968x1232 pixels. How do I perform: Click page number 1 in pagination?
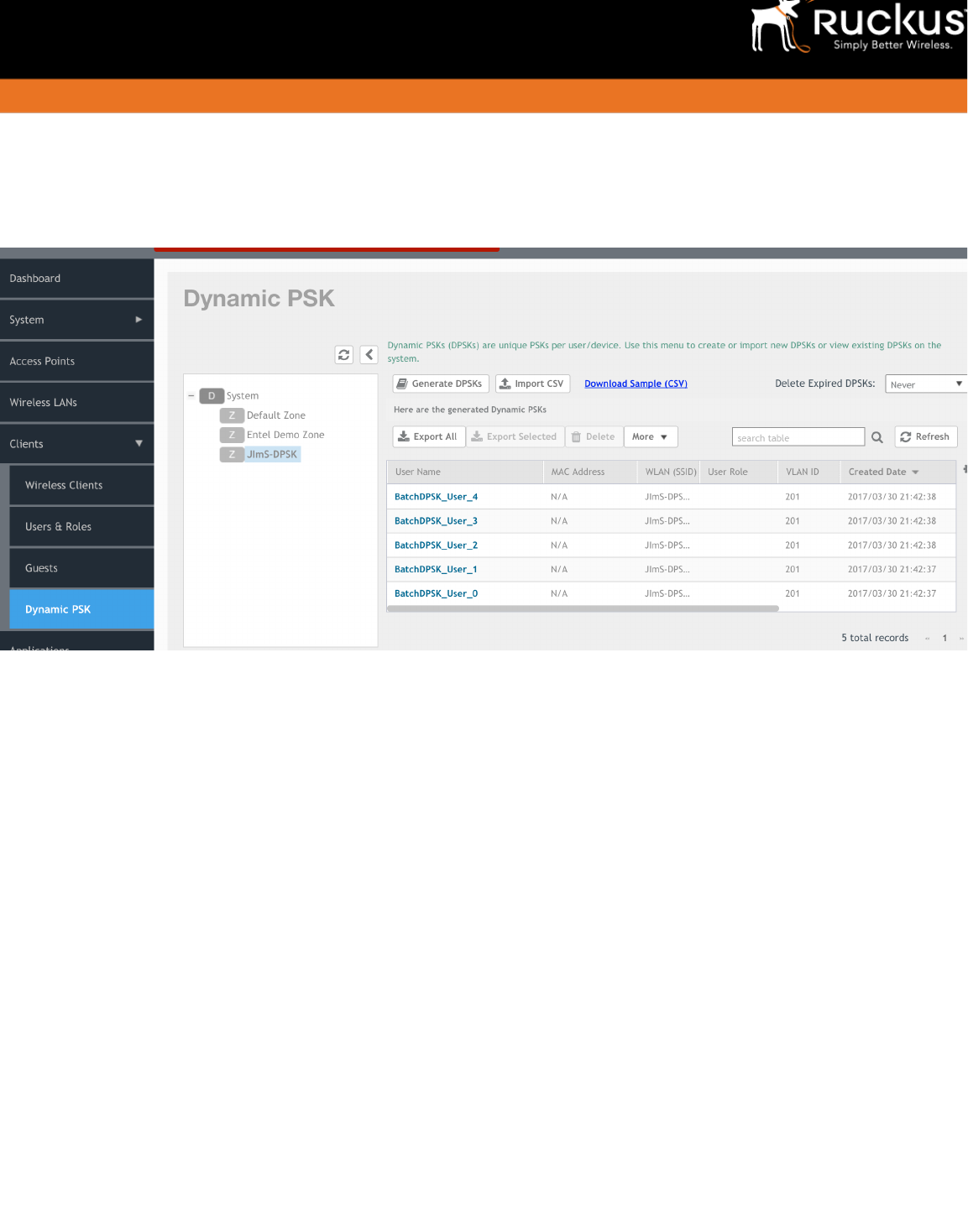[944, 639]
